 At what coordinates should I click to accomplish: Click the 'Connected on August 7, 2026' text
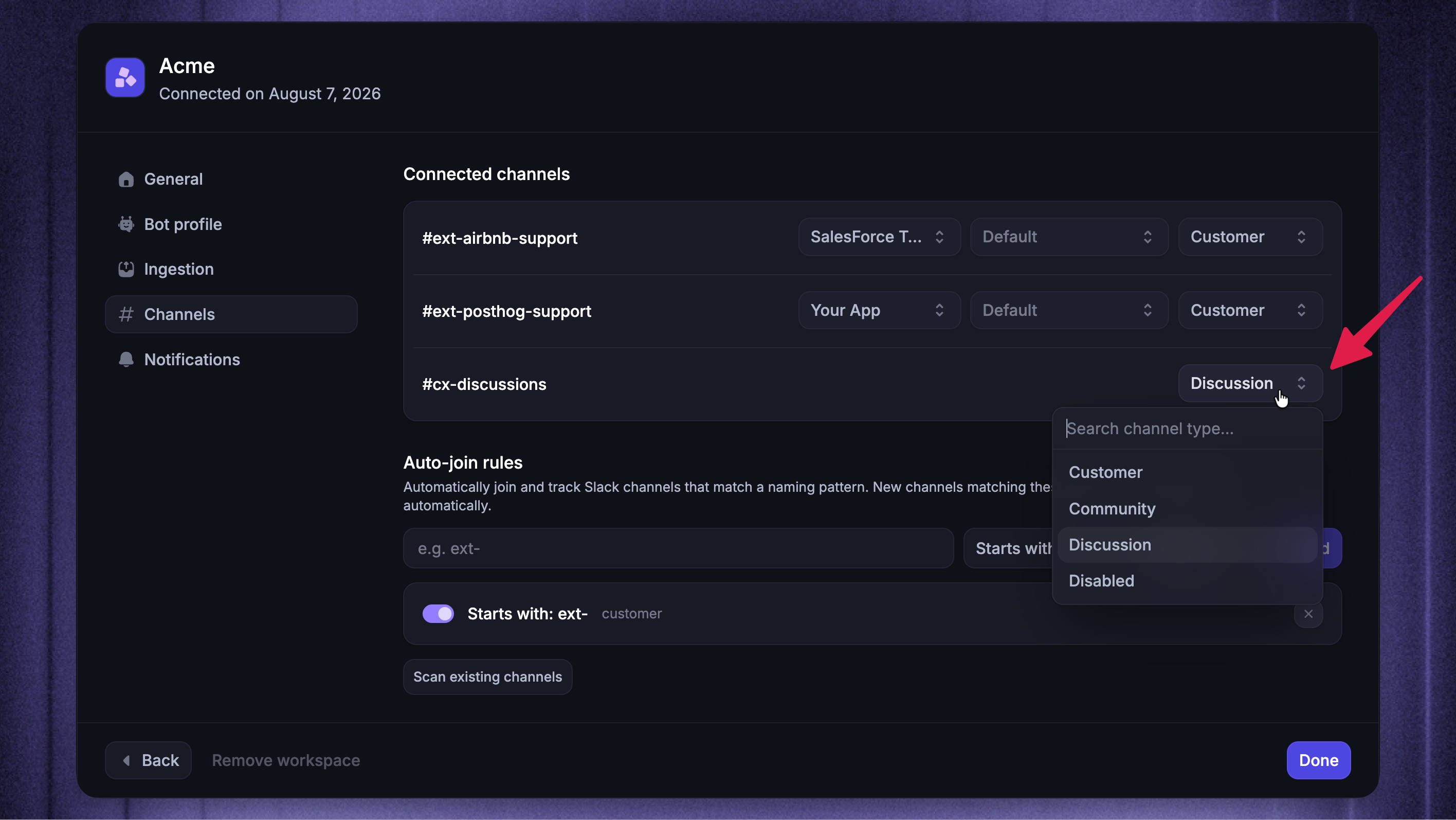(x=269, y=93)
